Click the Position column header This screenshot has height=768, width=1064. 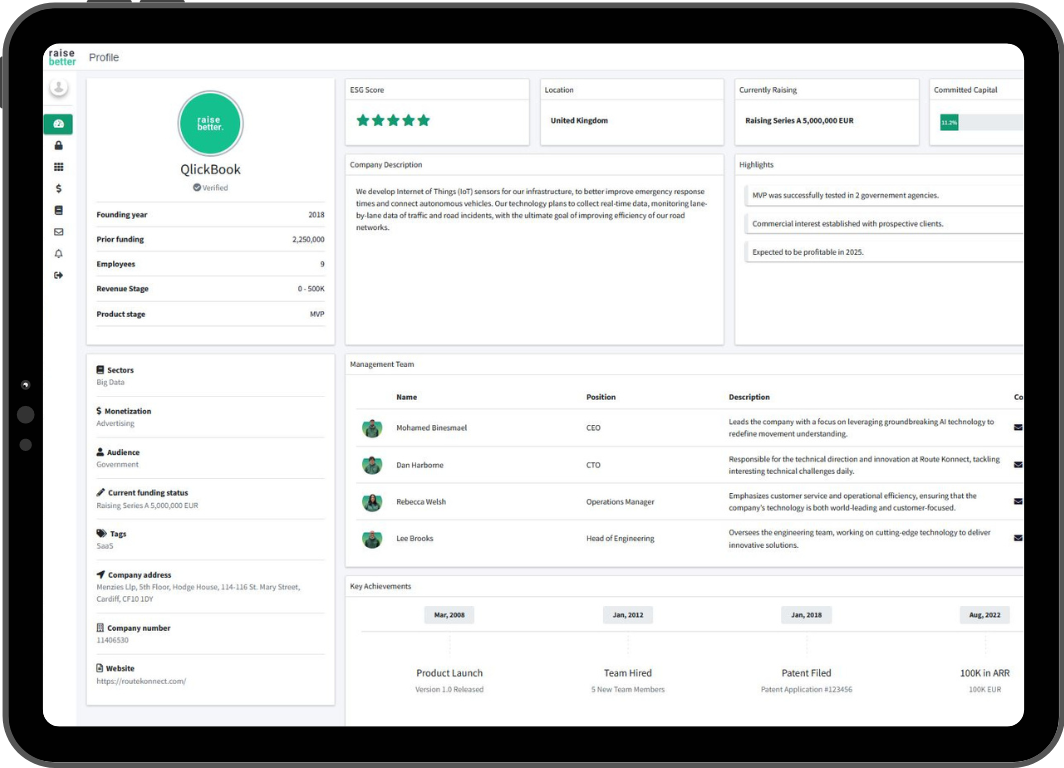coord(601,397)
